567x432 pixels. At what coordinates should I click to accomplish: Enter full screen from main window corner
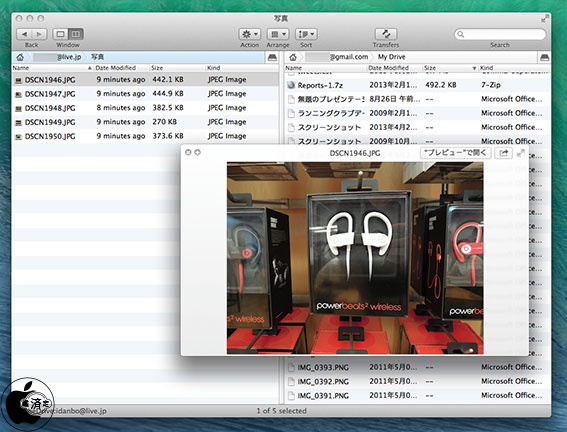(545, 19)
